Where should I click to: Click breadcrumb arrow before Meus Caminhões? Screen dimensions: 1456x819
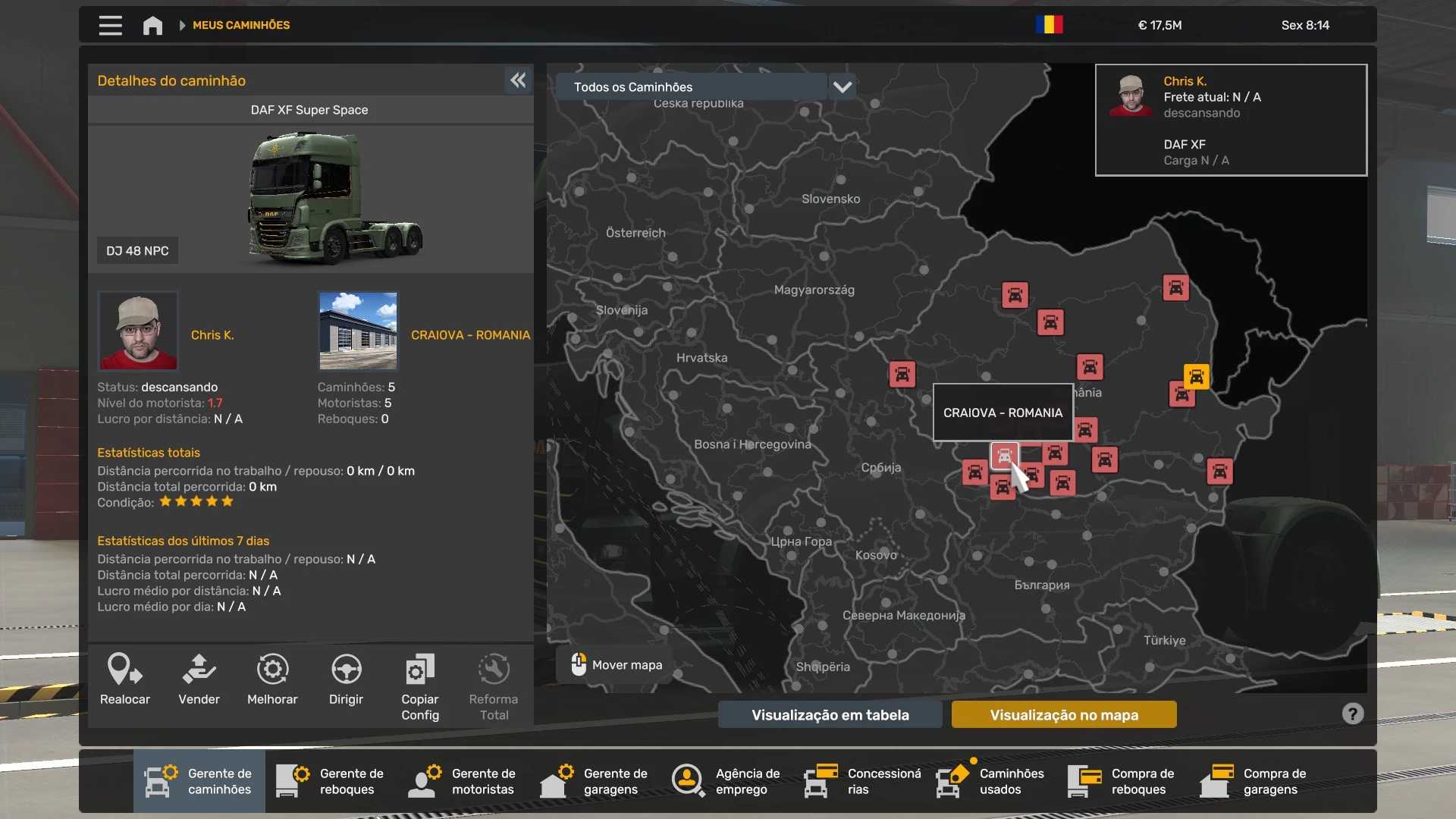pyautogui.click(x=182, y=25)
